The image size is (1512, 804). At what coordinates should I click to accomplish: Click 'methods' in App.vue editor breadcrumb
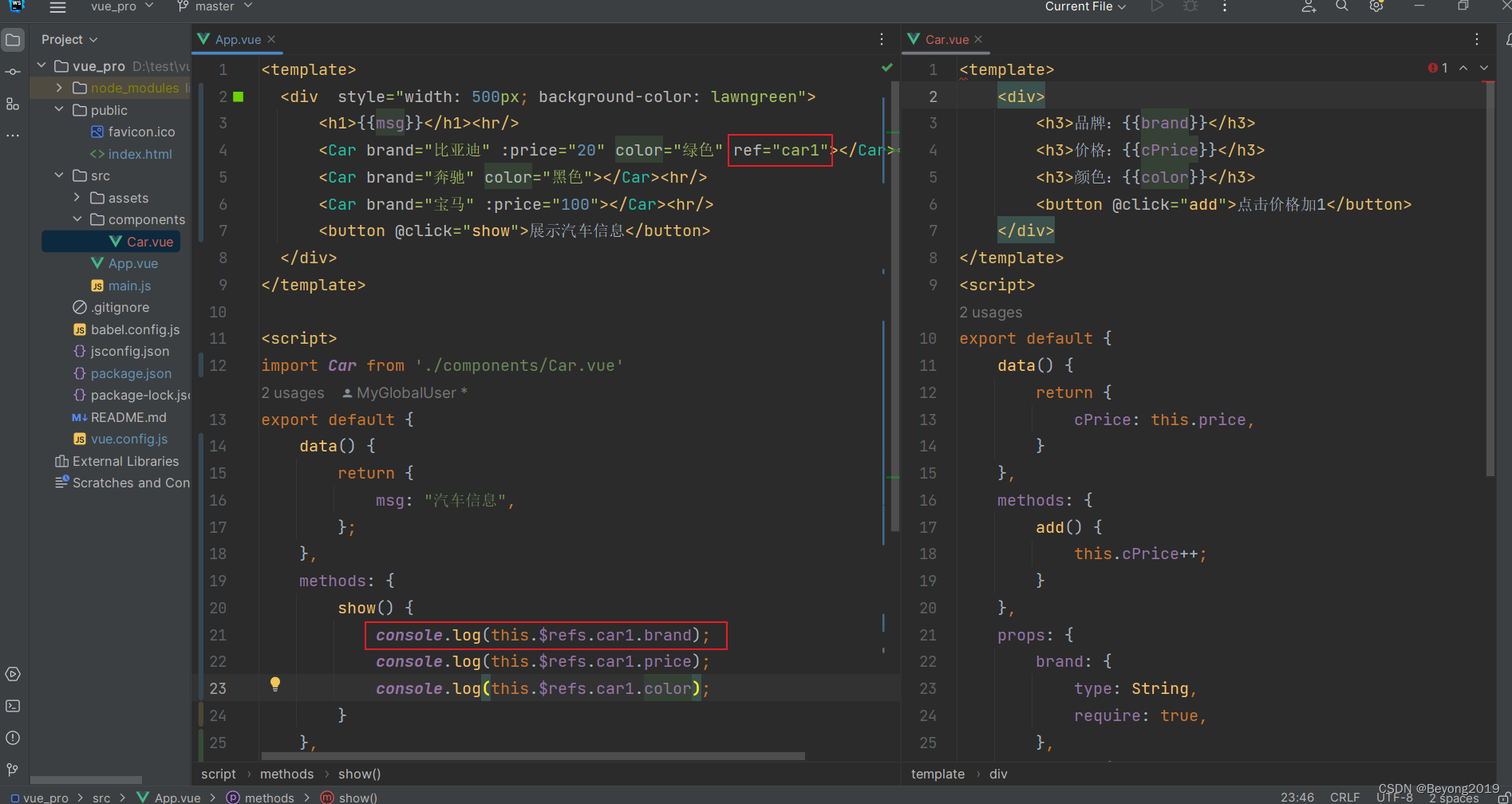click(x=286, y=774)
